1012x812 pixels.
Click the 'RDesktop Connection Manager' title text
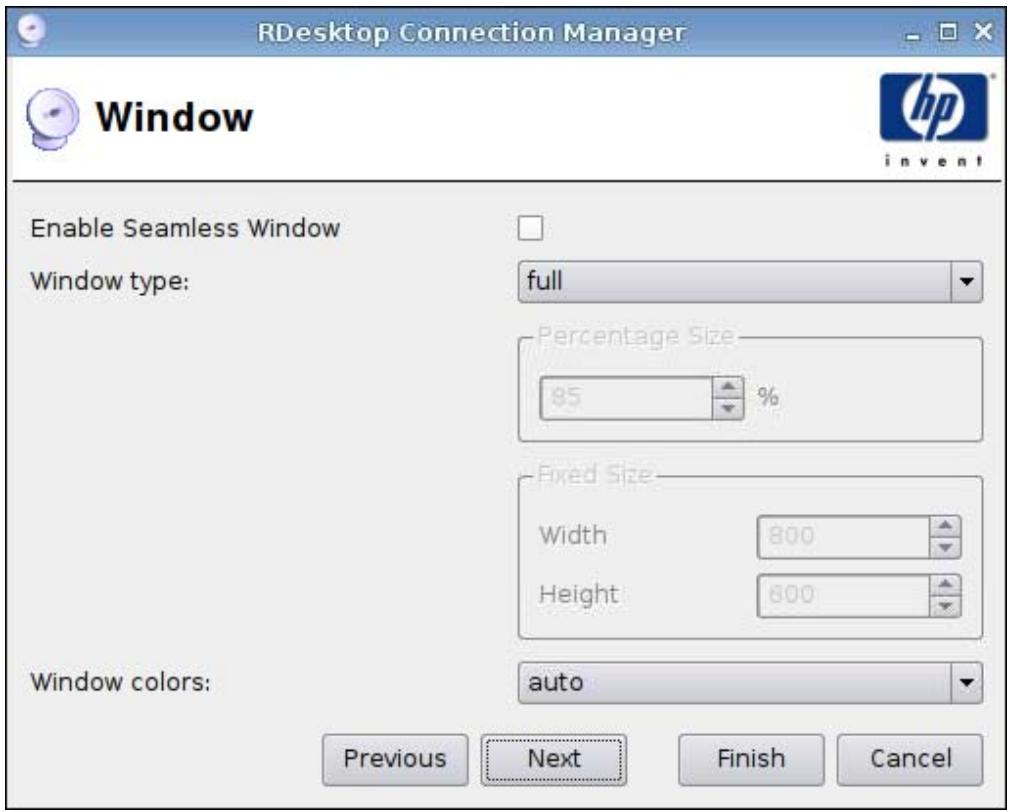(x=471, y=32)
